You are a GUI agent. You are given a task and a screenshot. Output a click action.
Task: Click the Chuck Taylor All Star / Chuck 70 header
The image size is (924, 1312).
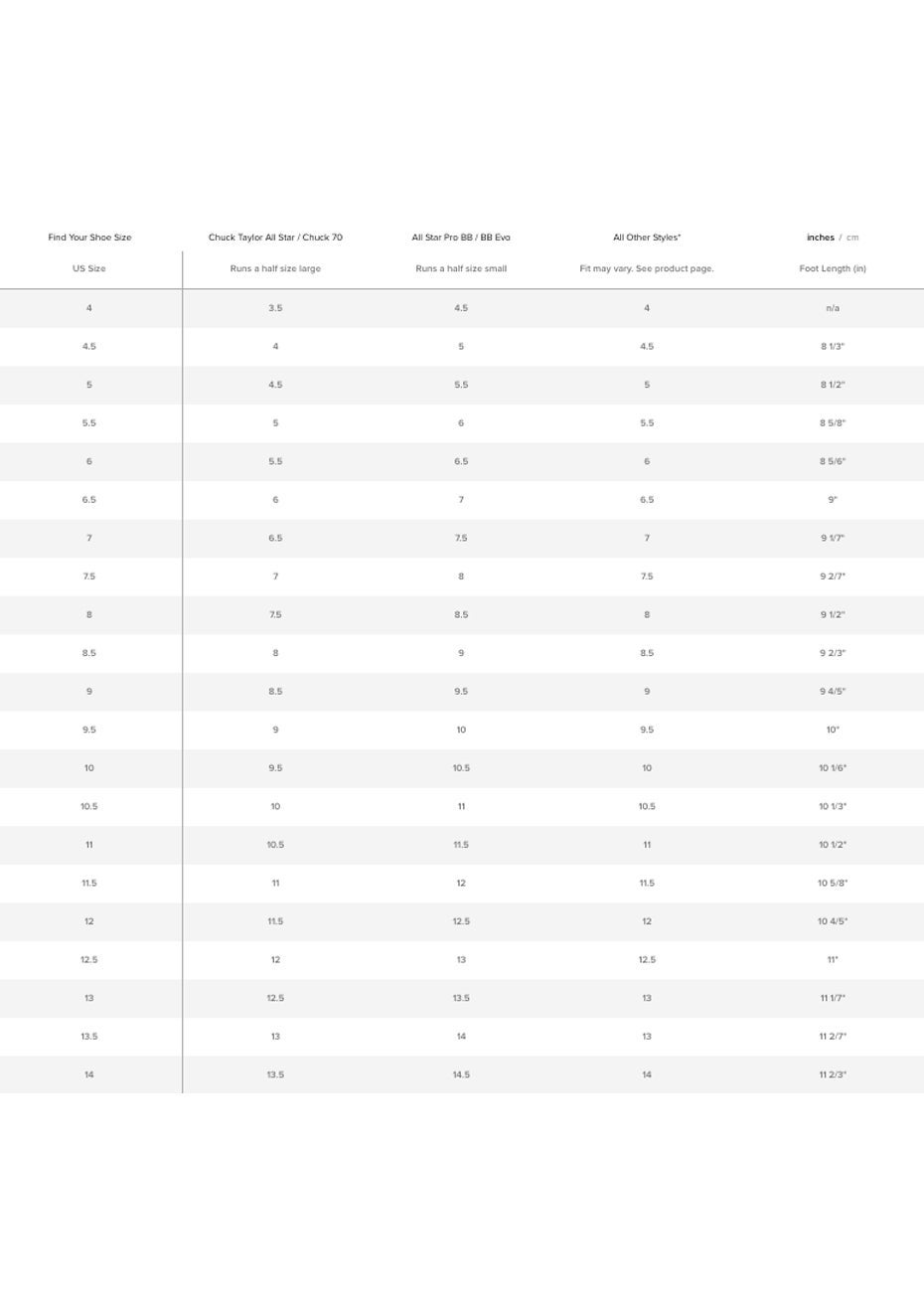tap(275, 238)
